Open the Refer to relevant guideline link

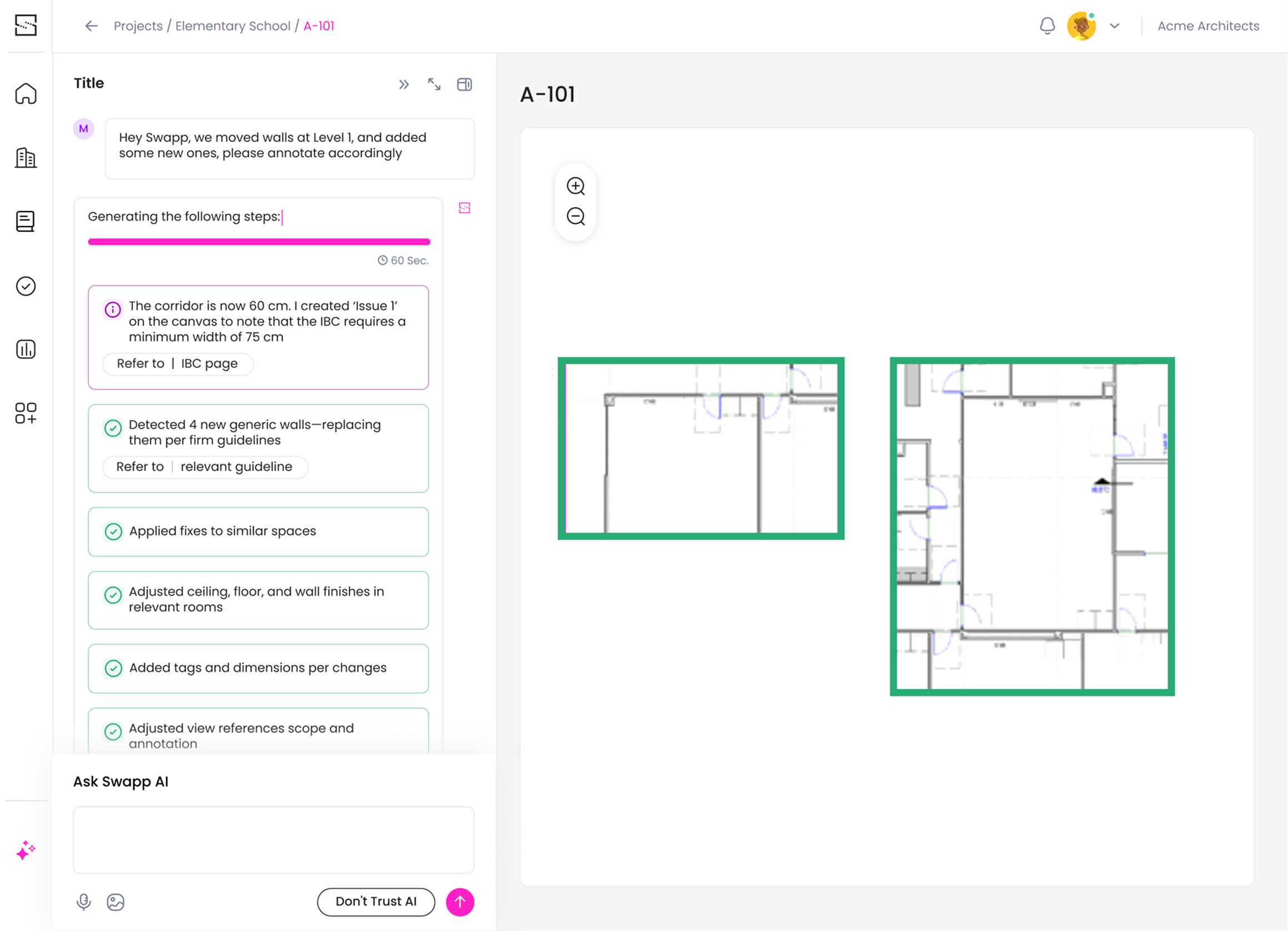(x=205, y=467)
